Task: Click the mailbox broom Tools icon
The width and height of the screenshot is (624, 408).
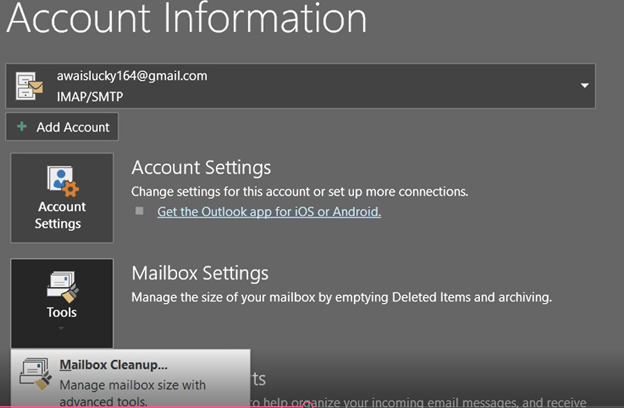Action: tap(62, 287)
